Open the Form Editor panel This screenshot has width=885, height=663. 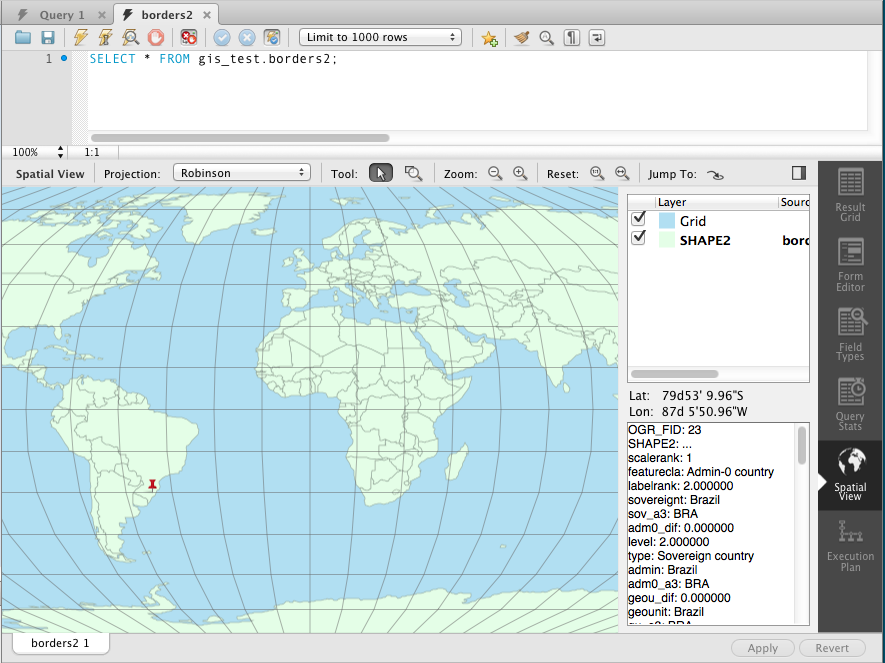tap(849, 264)
